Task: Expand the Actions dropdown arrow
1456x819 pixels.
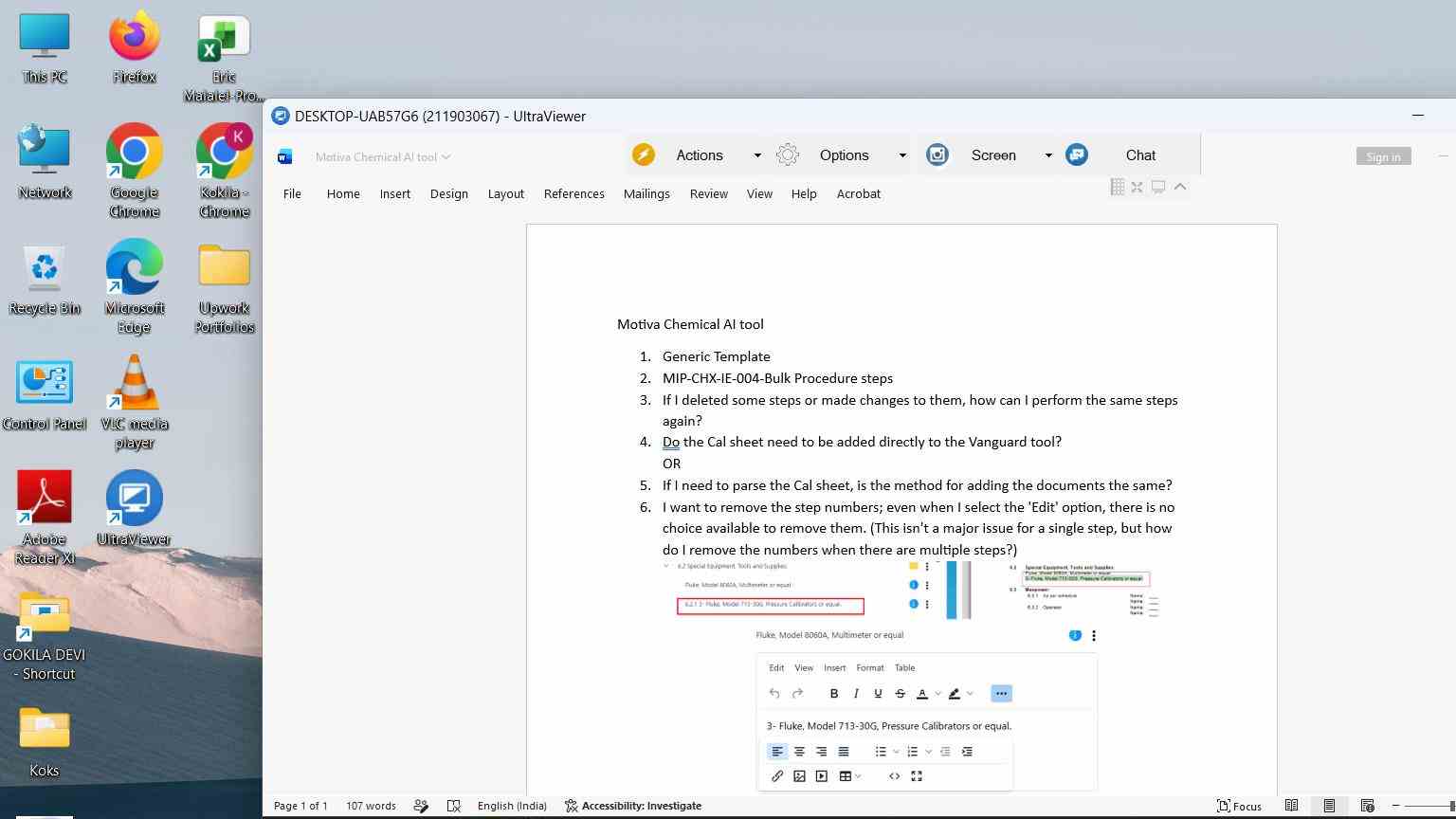Action: point(757,155)
